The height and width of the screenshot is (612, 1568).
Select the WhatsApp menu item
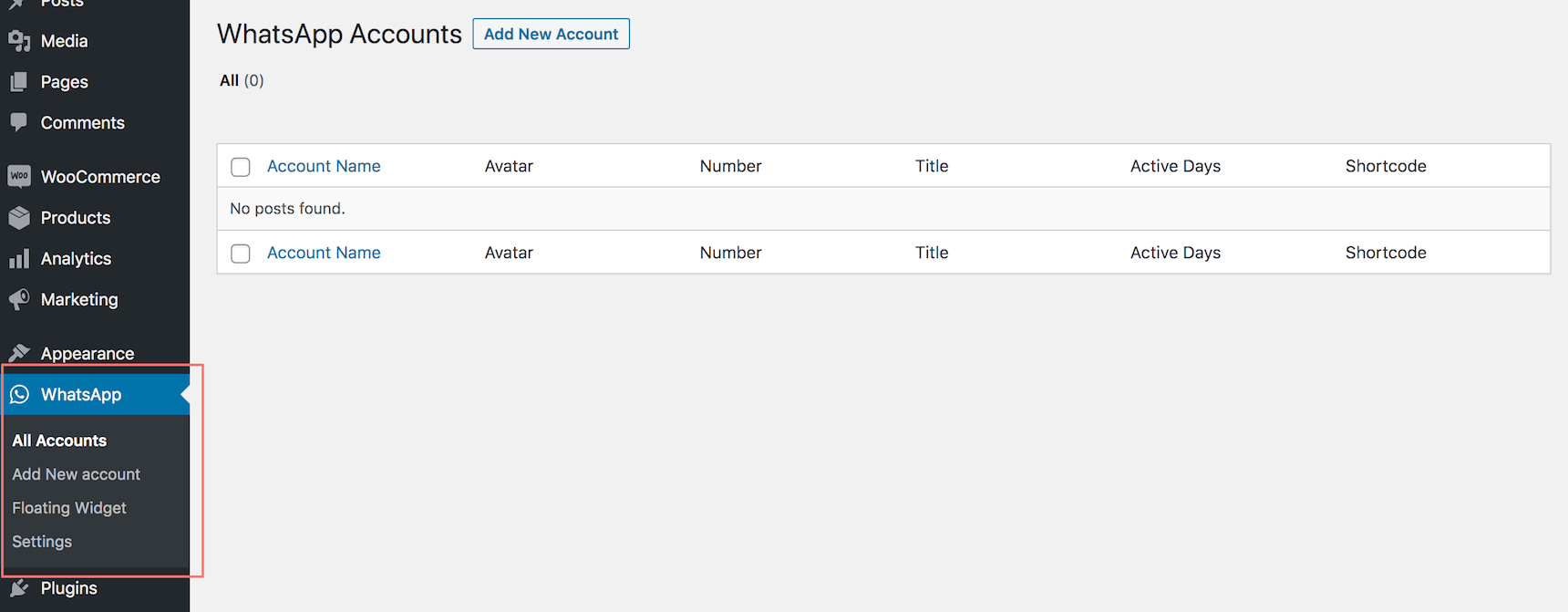coord(95,395)
